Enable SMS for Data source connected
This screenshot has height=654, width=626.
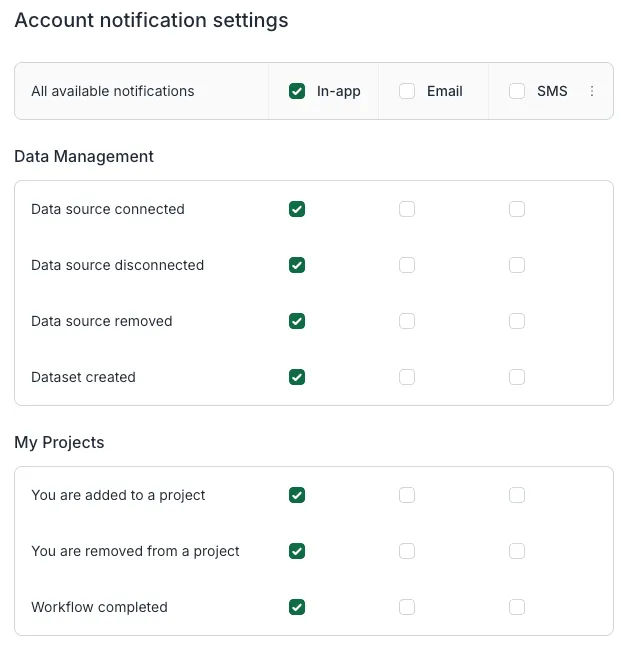pyautogui.click(x=517, y=209)
